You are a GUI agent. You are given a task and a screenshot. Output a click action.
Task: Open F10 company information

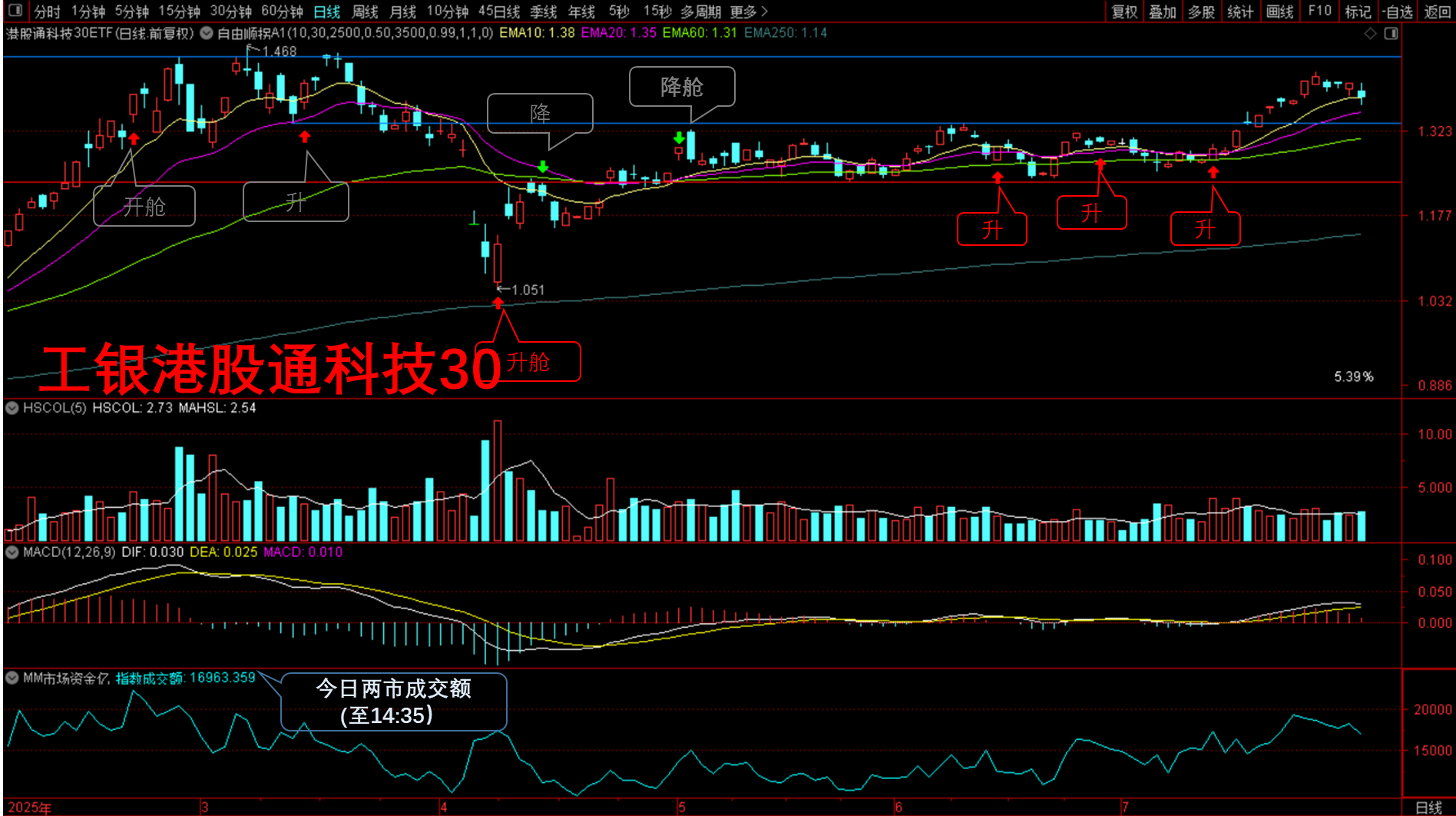pyautogui.click(x=1319, y=12)
